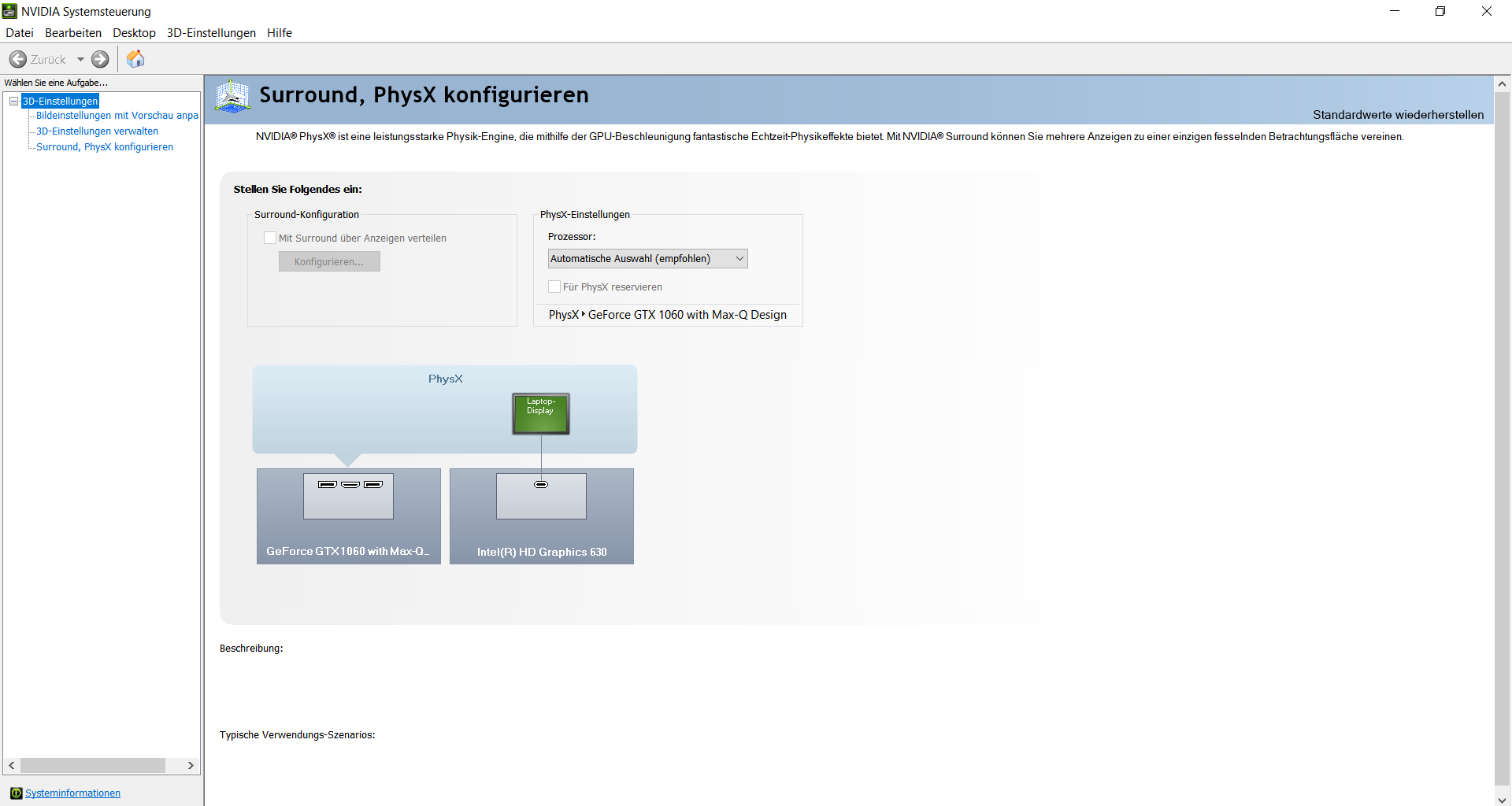Click the forward navigation arrow icon
This screenshot has width=1512, height=806.
100,59
